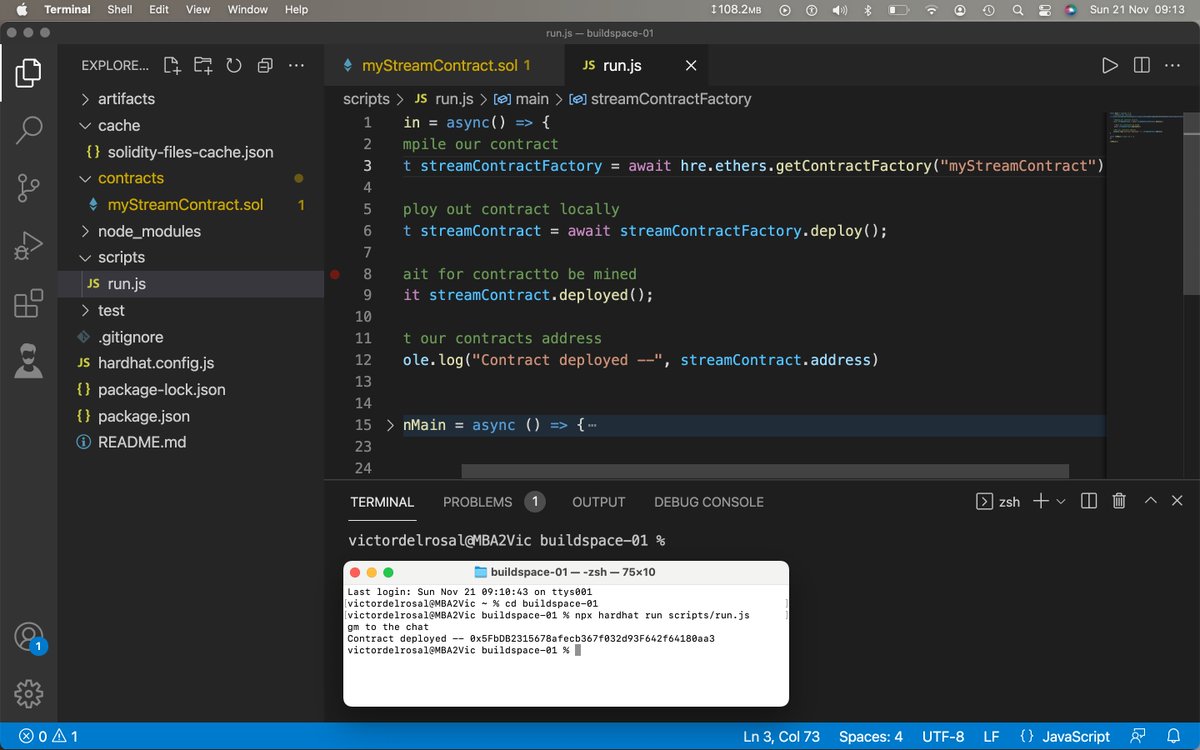Open hardhat.config.js file
Image resolution: width=1200 pixels, height=750 pixels.
coord(155,363)
